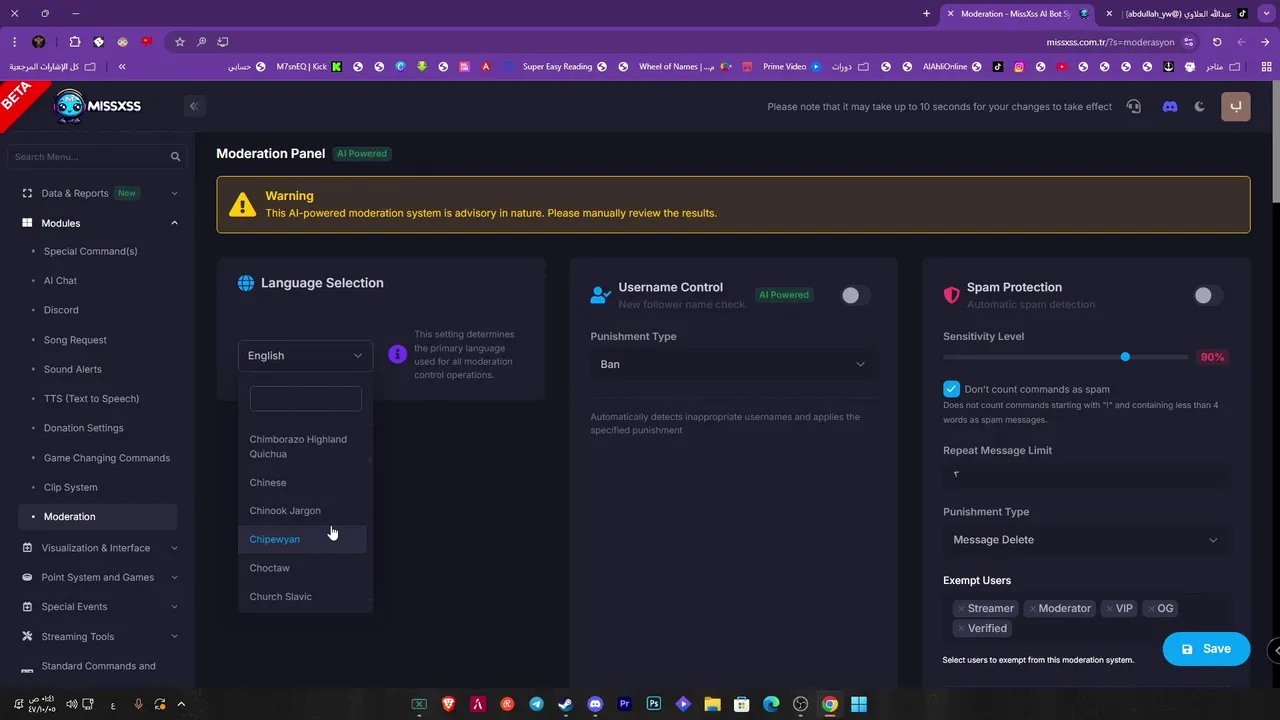The height and width of the screenshot is (720, 1280).
Task: Open File Explorer from the taskbar
Action: [712, 704]
